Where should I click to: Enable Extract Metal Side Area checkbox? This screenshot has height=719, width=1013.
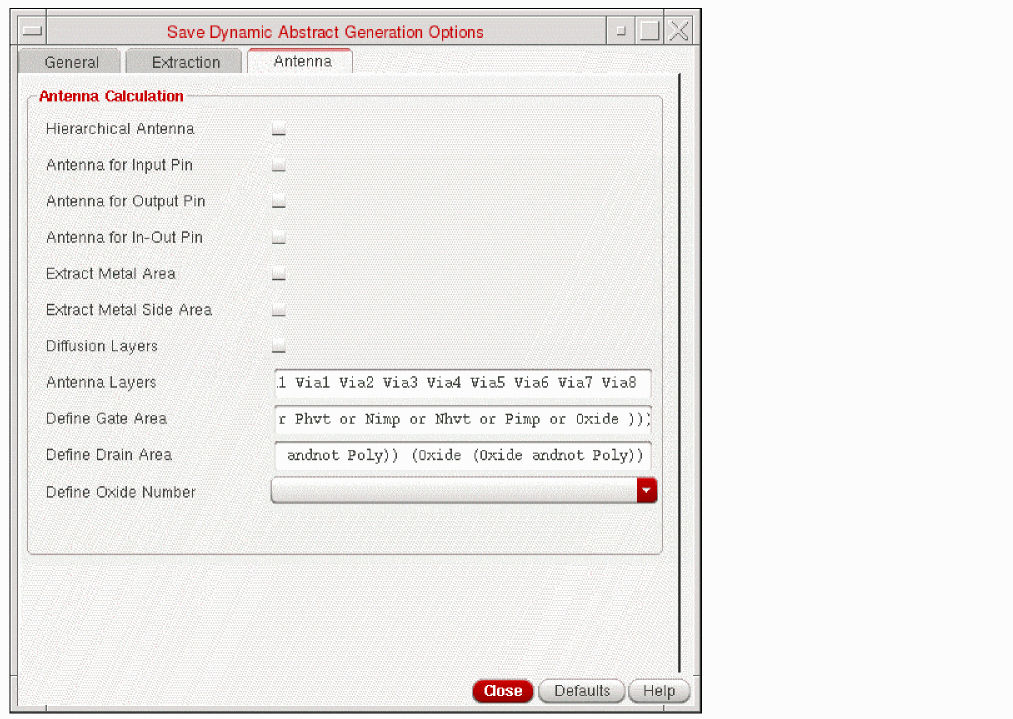(x=278, y=309)
